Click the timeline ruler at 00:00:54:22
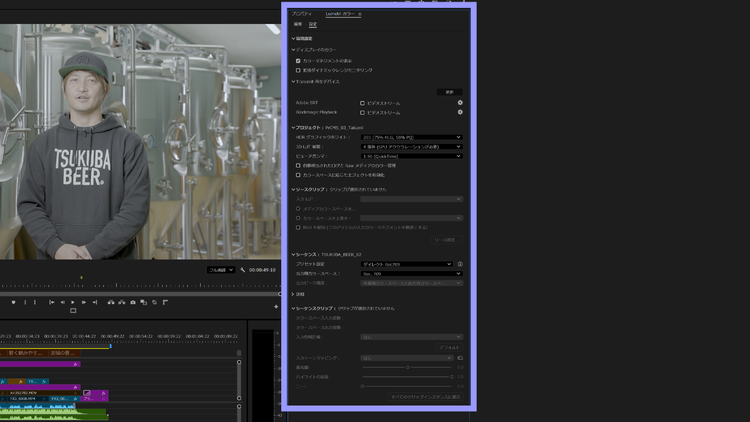Viewport: 750px width, 422px height. coord(141,336)
